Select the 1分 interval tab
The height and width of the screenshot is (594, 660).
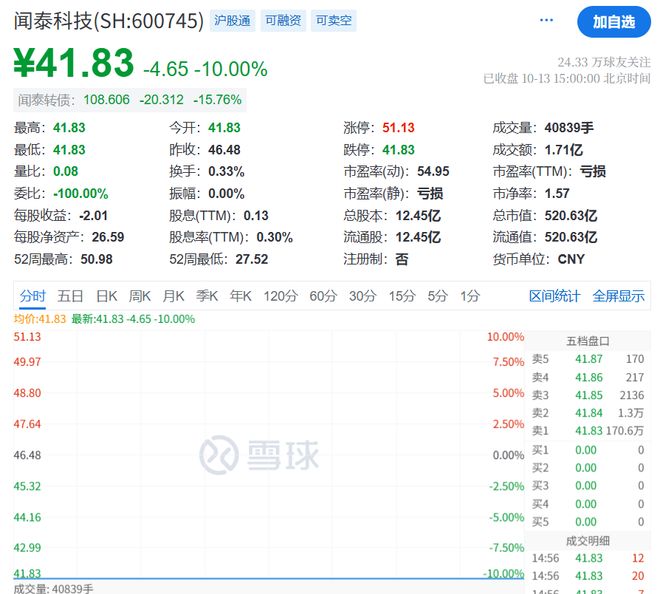coord(469,296)
